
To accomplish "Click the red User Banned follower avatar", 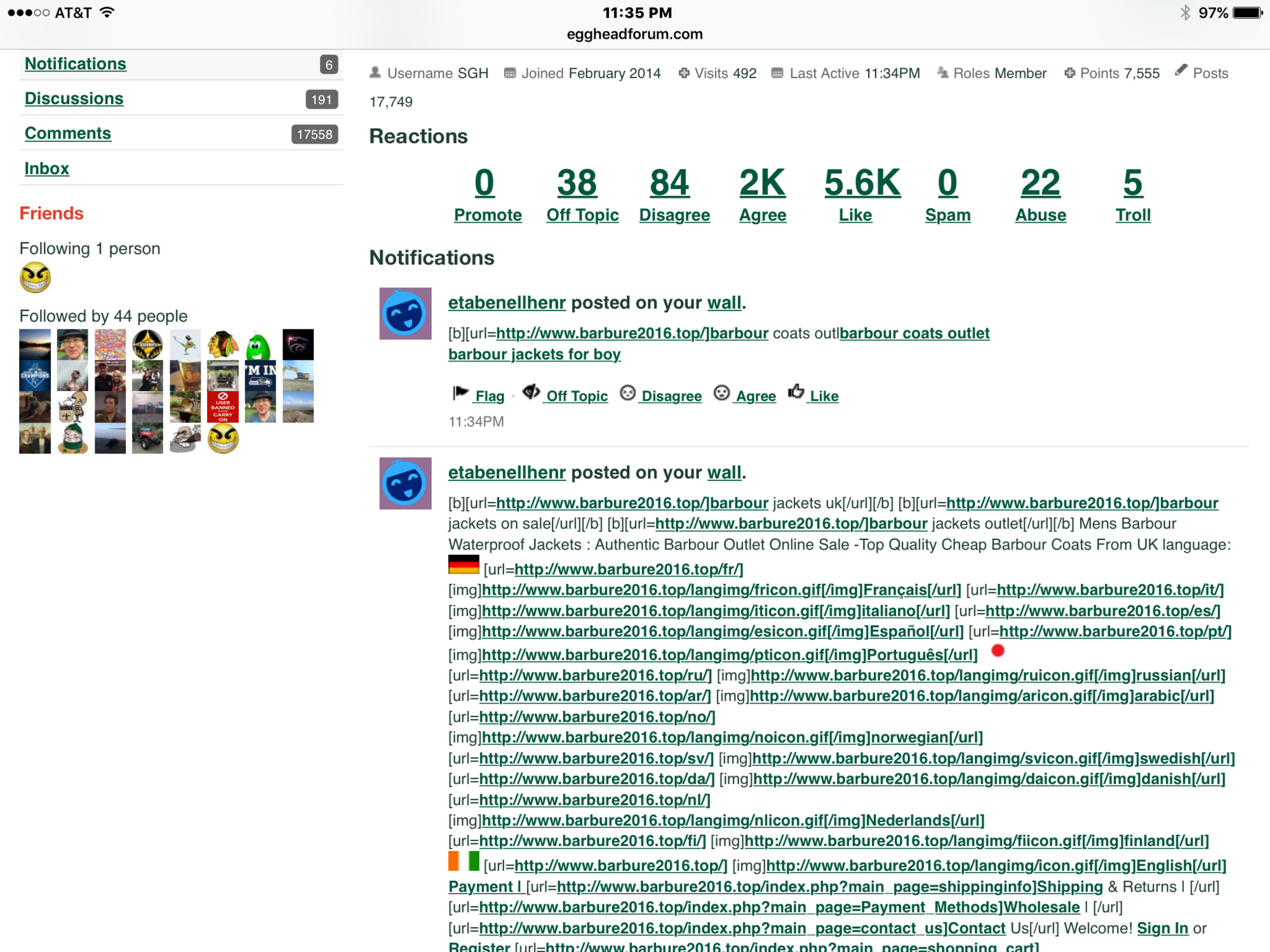I will pos(223,407).
